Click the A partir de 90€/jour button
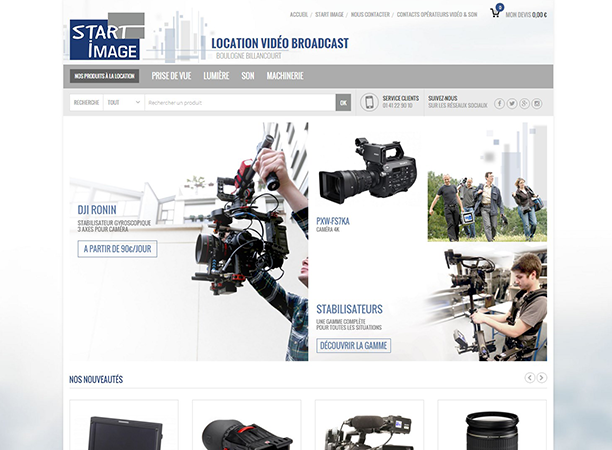612x450 pixels. point(117,249)
